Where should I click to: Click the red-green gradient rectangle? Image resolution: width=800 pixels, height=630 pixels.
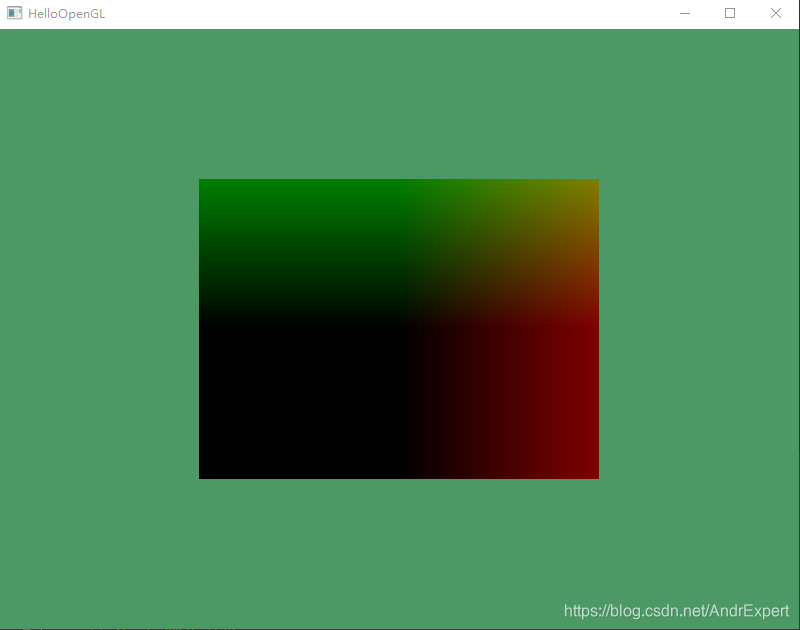(398, 329)
